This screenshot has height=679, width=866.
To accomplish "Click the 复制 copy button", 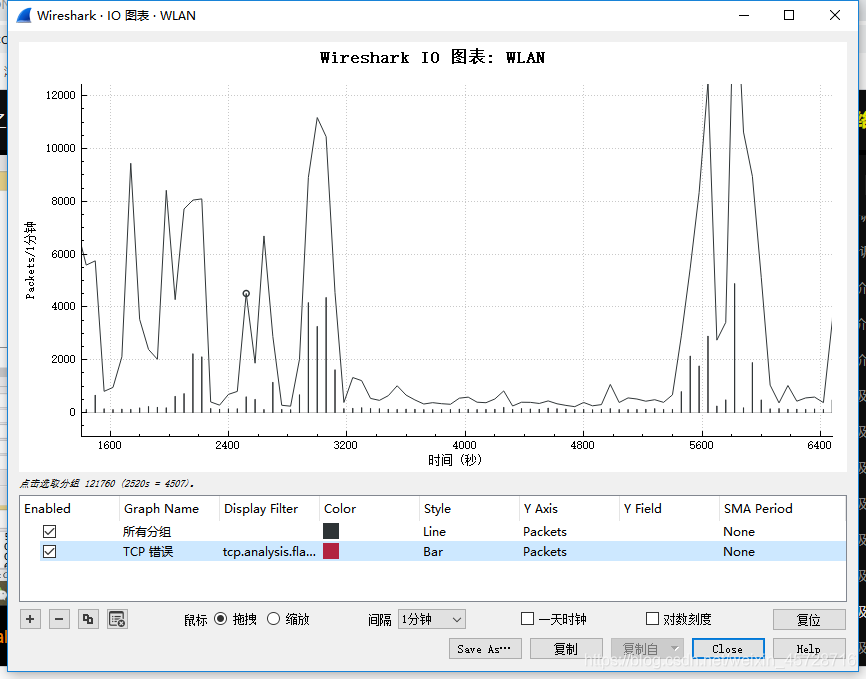I will [x=566, y=649].
